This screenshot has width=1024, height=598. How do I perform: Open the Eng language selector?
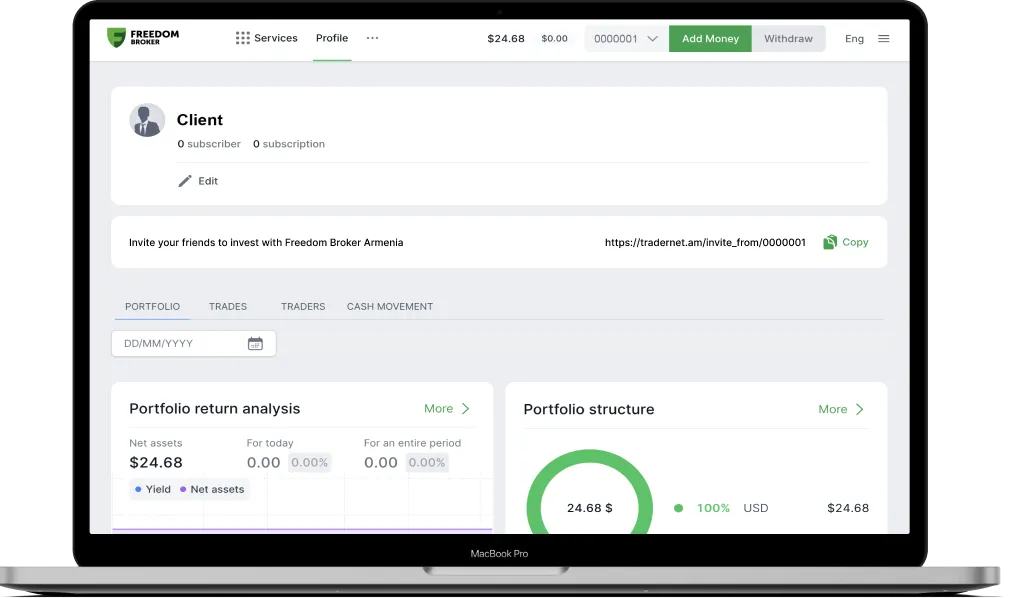854,39
